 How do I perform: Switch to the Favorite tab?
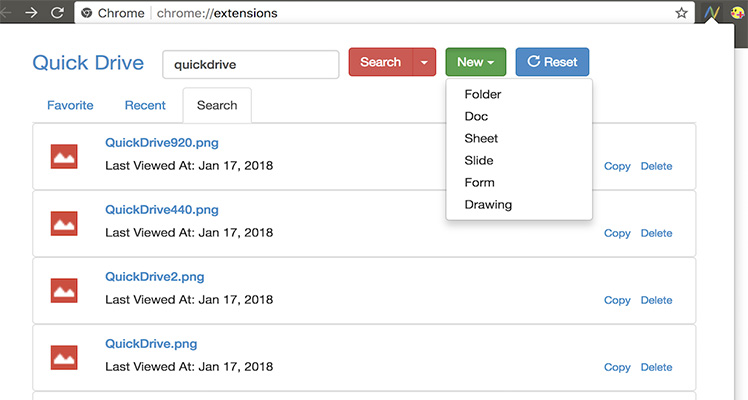pyautogui.click(x=70, y=105)
